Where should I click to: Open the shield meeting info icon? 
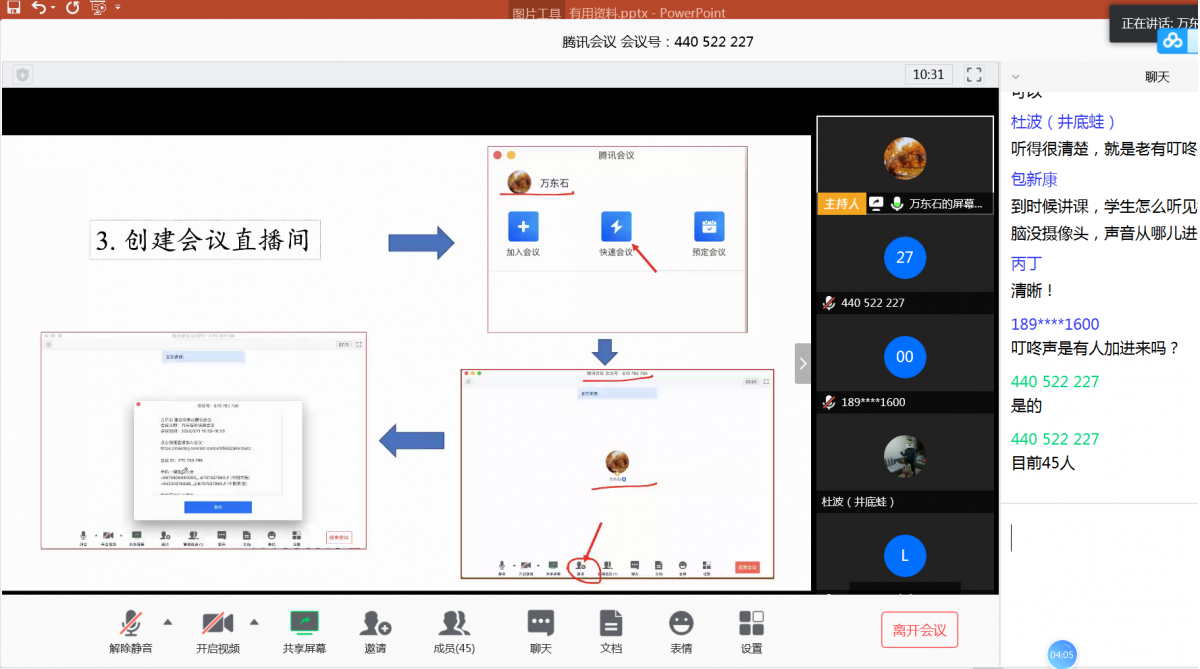tap(23, 75)
